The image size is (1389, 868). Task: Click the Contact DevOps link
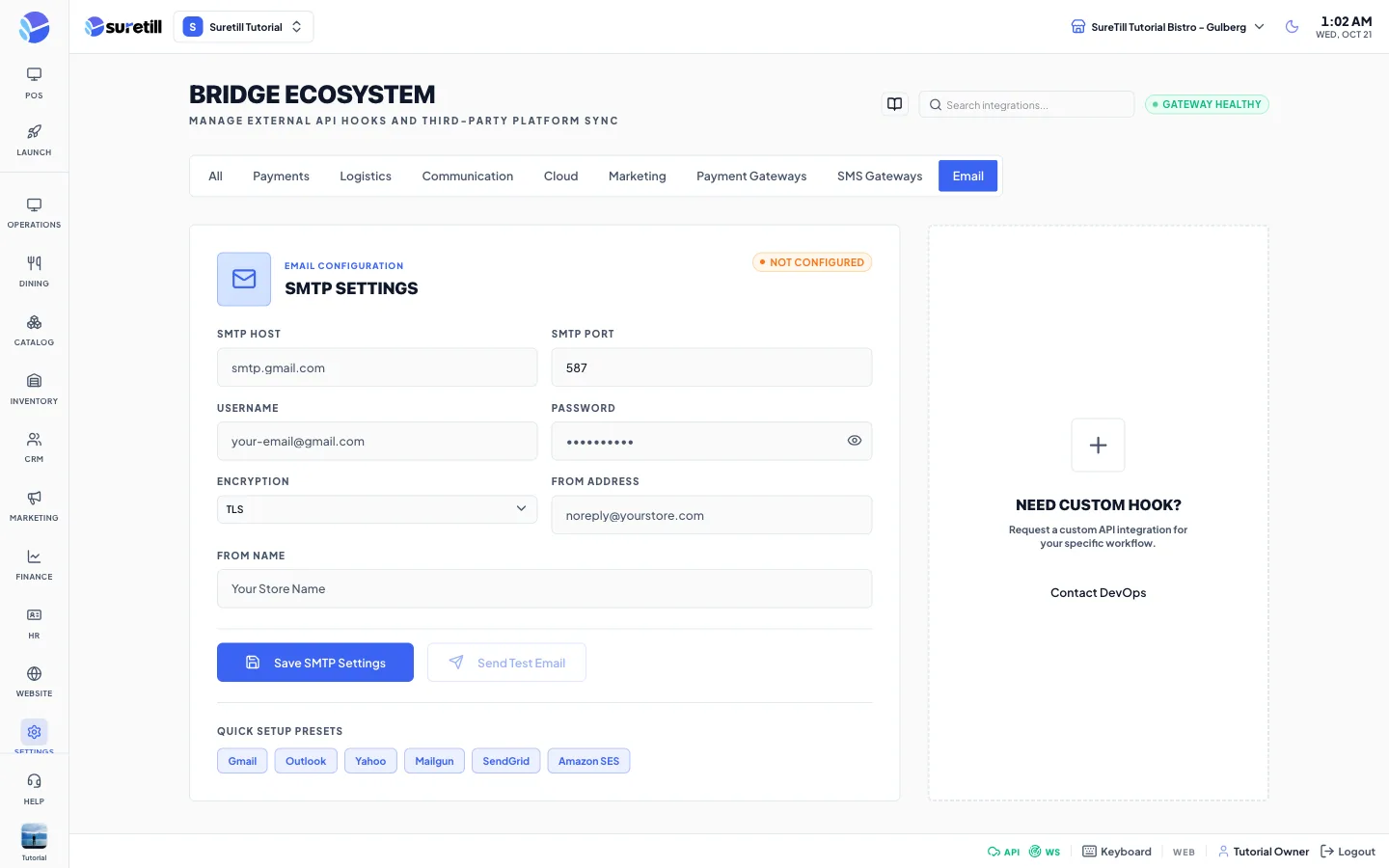pos(1098,593)
